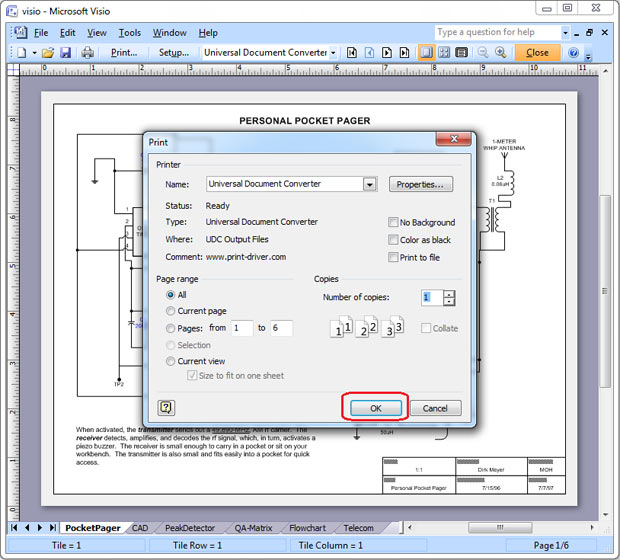
Task: Click the Properties... button
Action: tap(421, 184)
